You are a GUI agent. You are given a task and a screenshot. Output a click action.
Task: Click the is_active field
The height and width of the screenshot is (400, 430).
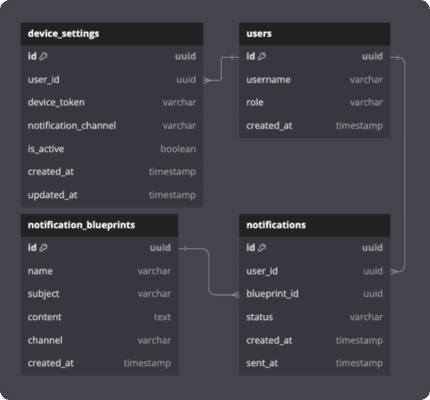click(112, 149)
